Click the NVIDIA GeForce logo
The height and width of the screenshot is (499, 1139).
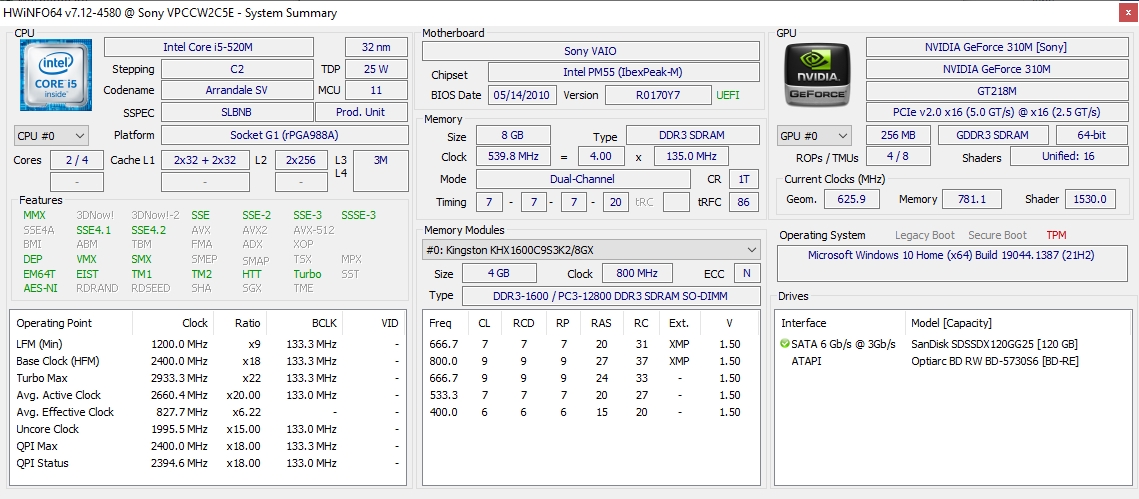819,73
